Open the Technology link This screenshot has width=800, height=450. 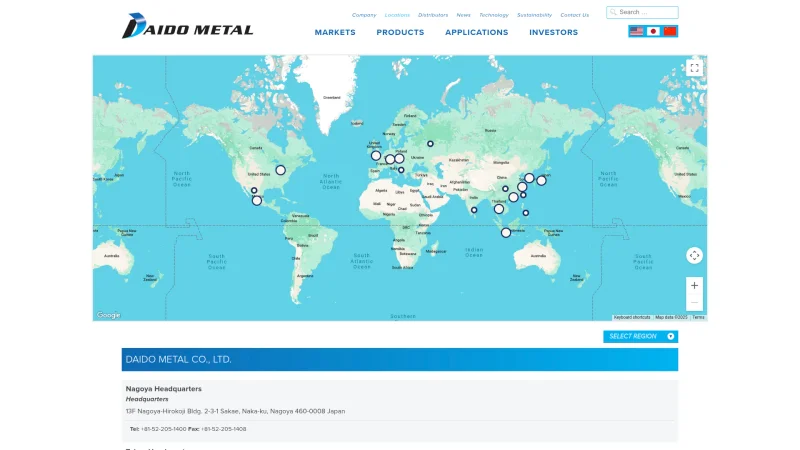point(494,15)
